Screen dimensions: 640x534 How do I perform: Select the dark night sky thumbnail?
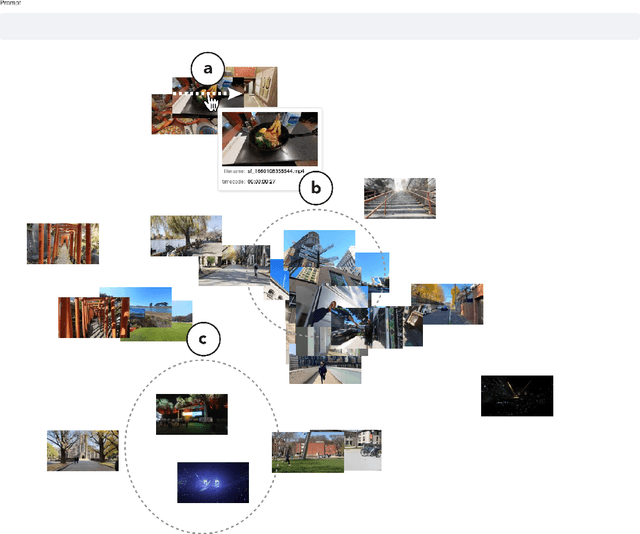[x=517, y=396]
